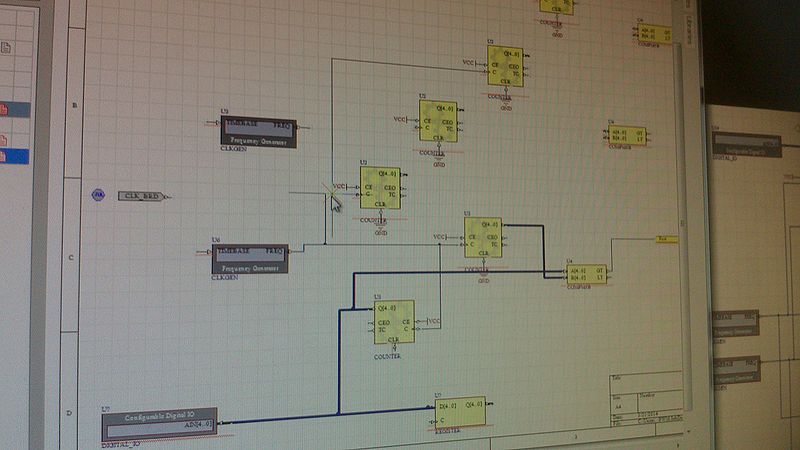Select the Configurable Digital IO block

(159, 424)
